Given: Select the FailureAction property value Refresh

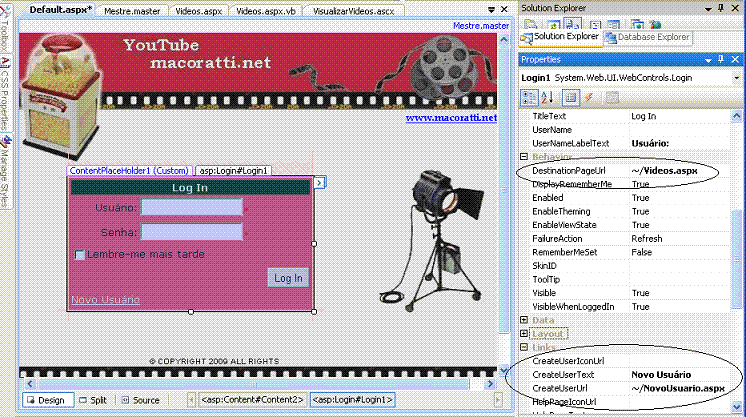Looking at the screenshot, I should tap(679, 238).
